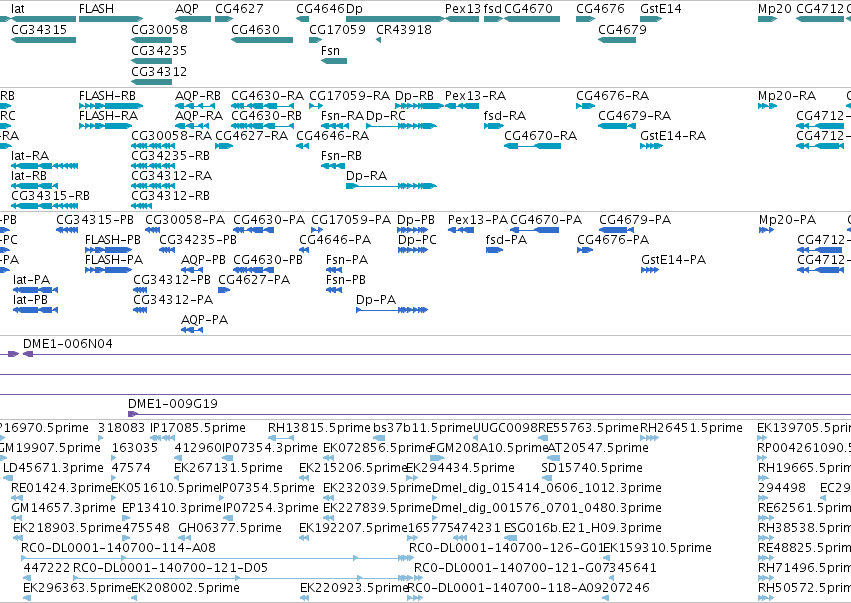Click the SD15740.5prime EST label
This screenshot has height=603, width=851.
coord(592,468)
